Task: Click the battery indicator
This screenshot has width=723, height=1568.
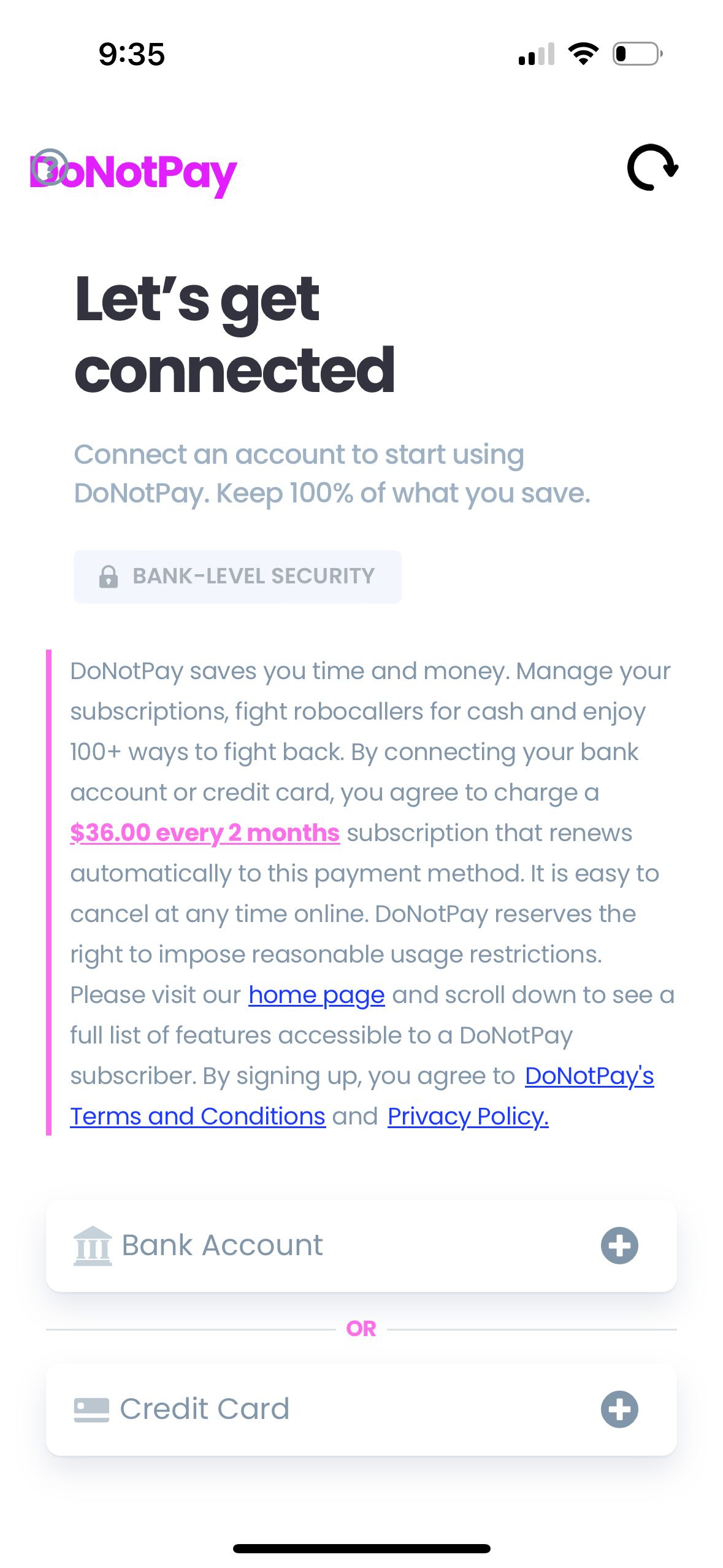Action: [x=635, y=54]
